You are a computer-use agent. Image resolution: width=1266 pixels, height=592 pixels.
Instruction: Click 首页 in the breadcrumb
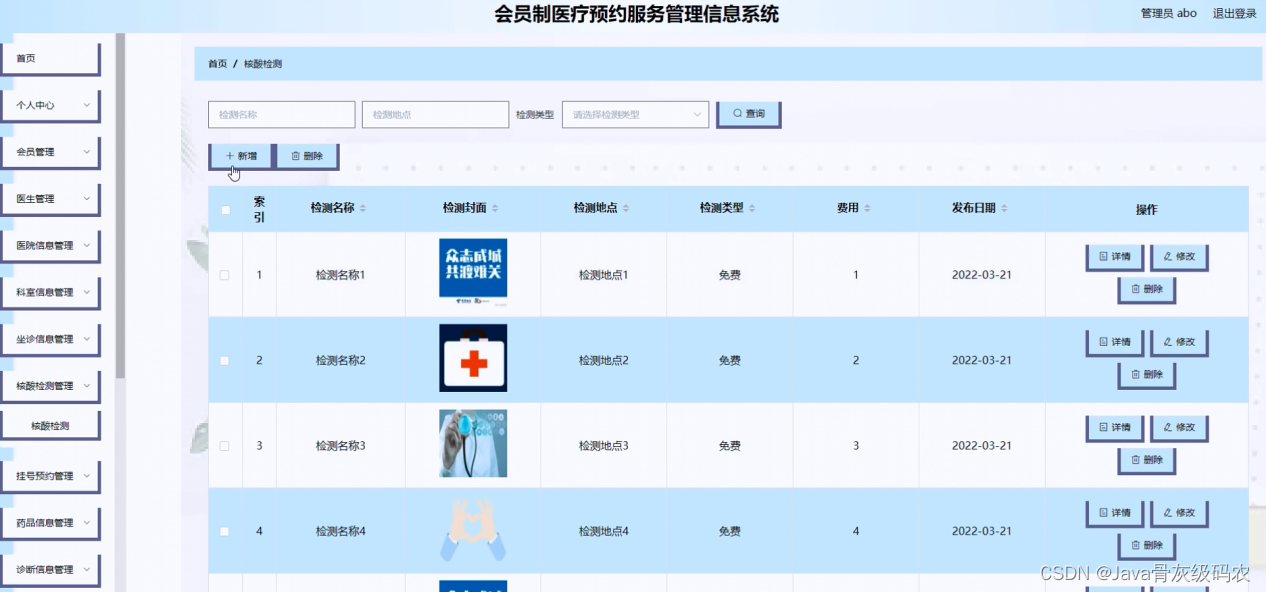click(217, 64)
